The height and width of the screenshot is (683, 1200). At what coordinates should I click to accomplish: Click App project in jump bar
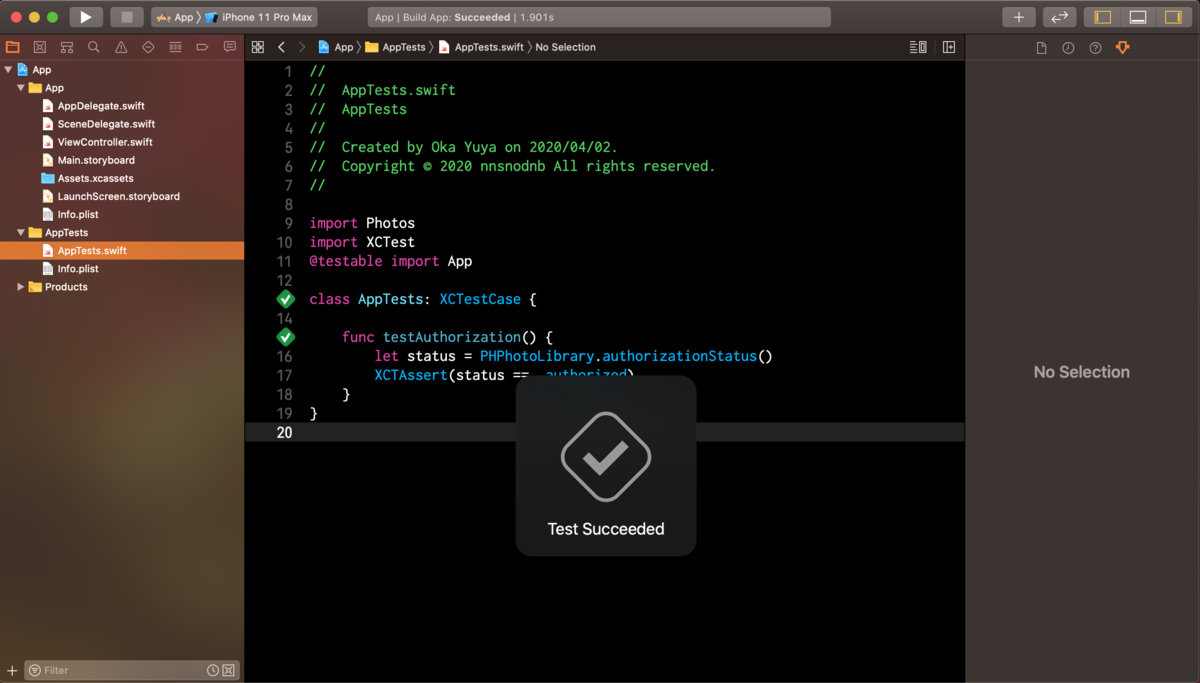click(x=336, y=47)
